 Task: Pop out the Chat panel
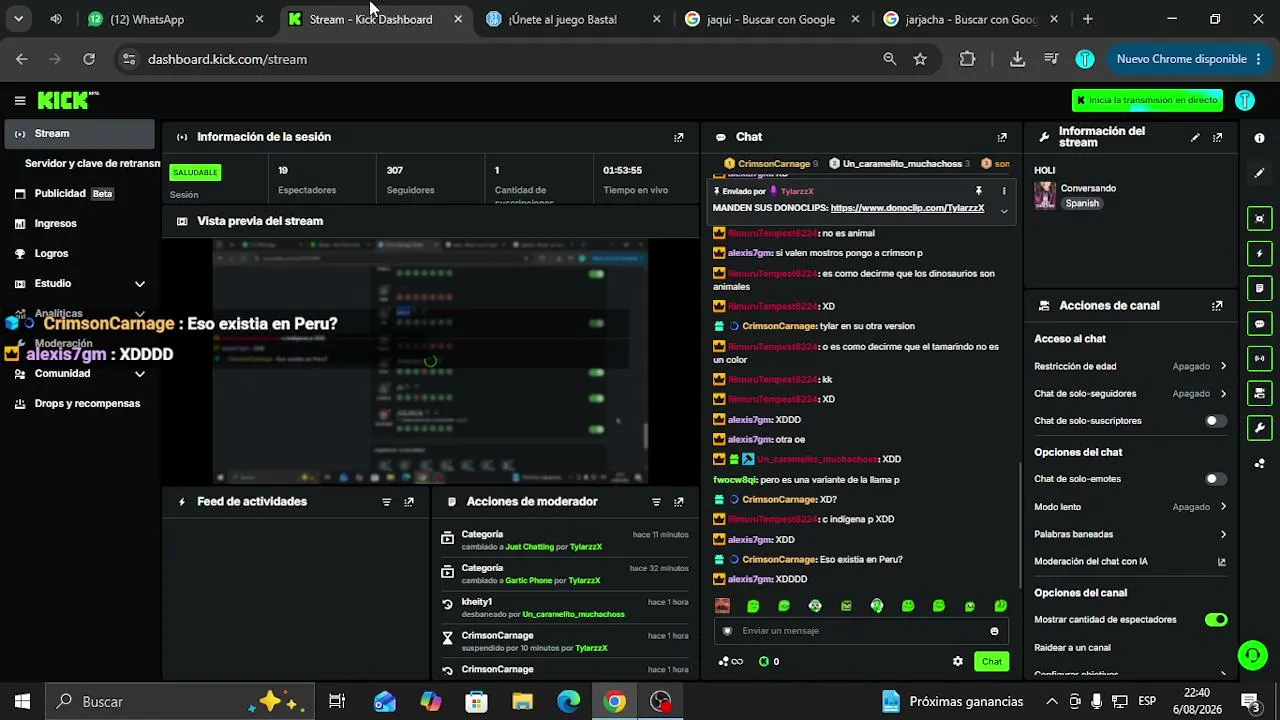pos(1002,137)
